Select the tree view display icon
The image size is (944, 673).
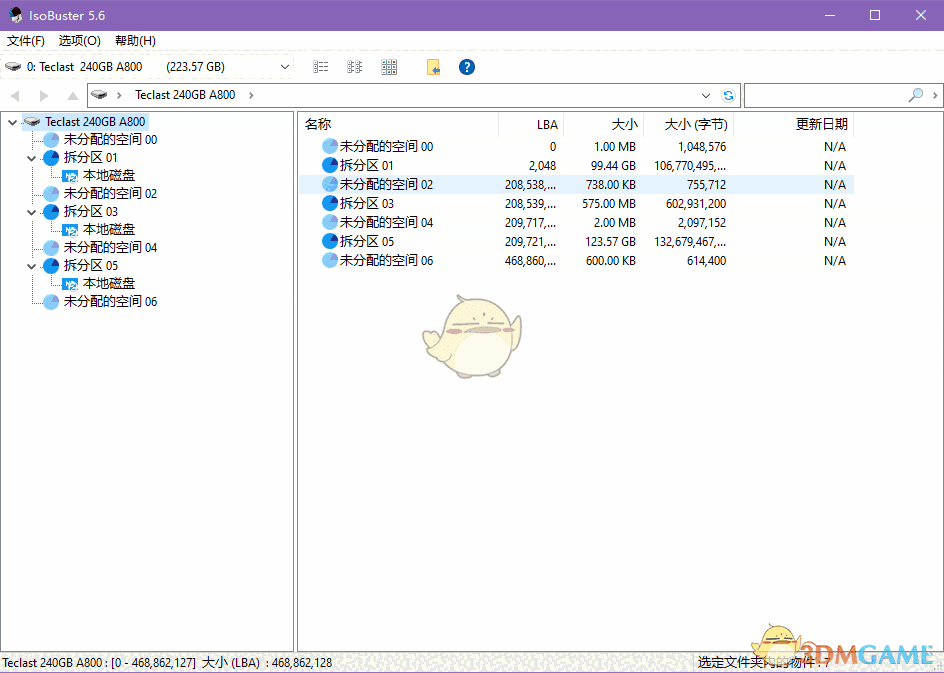(353, 67)
